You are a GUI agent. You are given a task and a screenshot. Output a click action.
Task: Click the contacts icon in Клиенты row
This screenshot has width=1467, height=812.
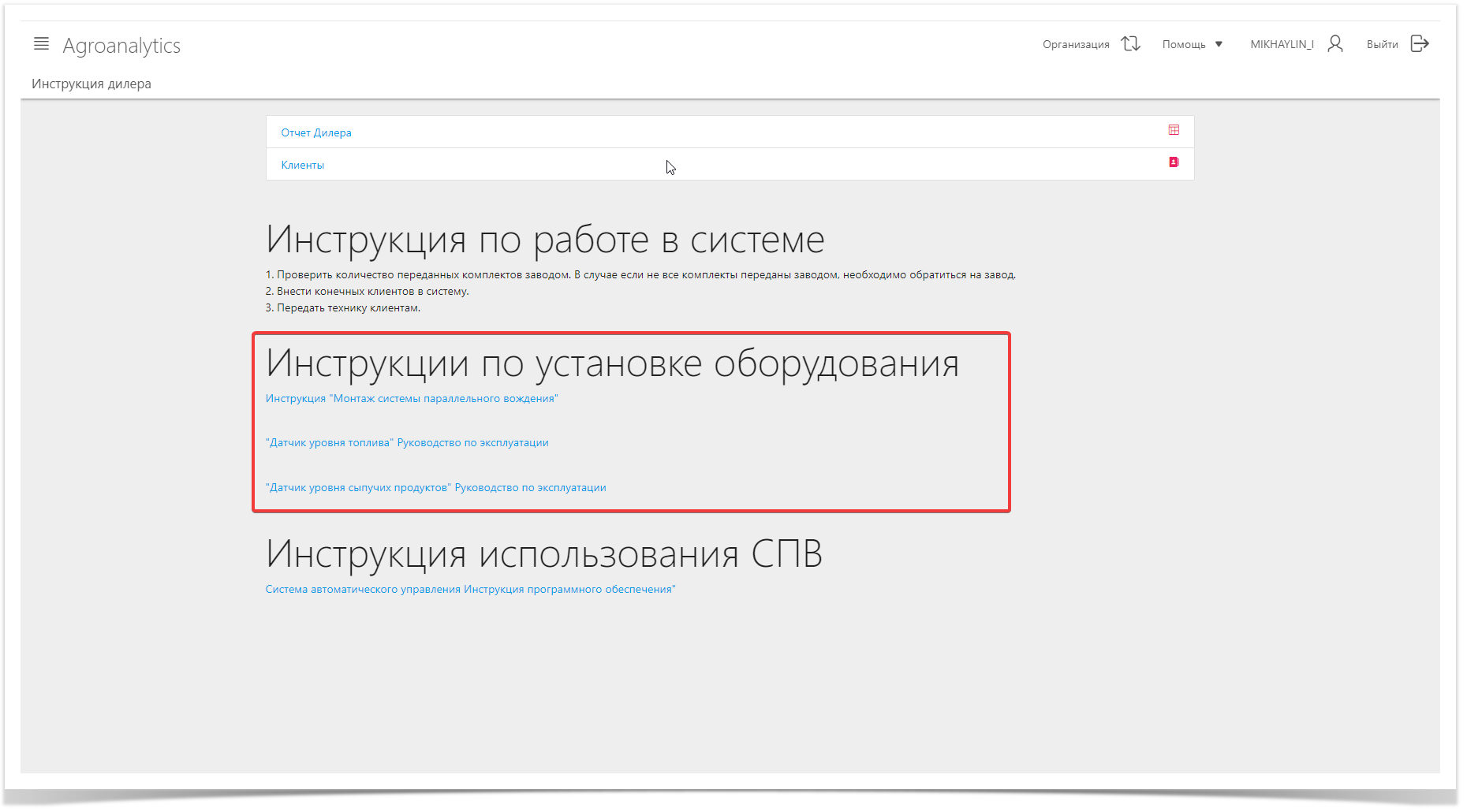point(1174,162)
